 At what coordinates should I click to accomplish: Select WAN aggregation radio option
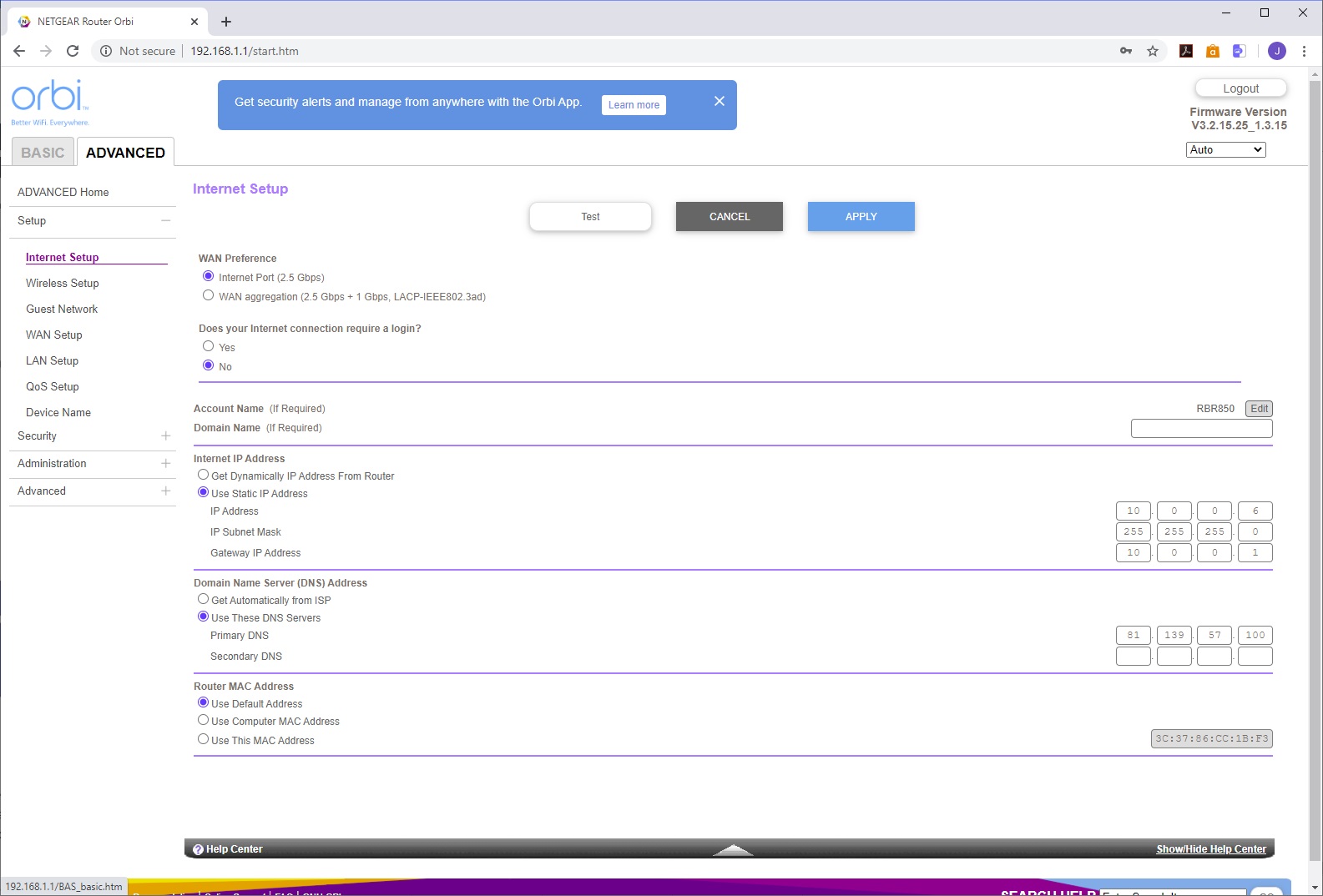[x=209, y=295]
